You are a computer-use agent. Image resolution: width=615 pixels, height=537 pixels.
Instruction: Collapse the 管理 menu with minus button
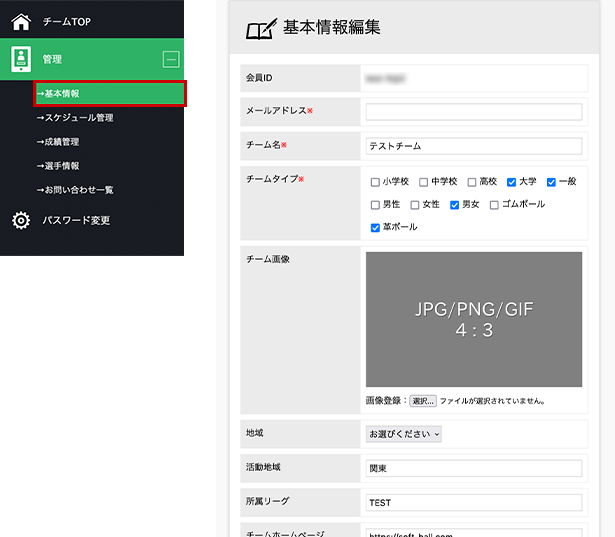pos(170,60)
